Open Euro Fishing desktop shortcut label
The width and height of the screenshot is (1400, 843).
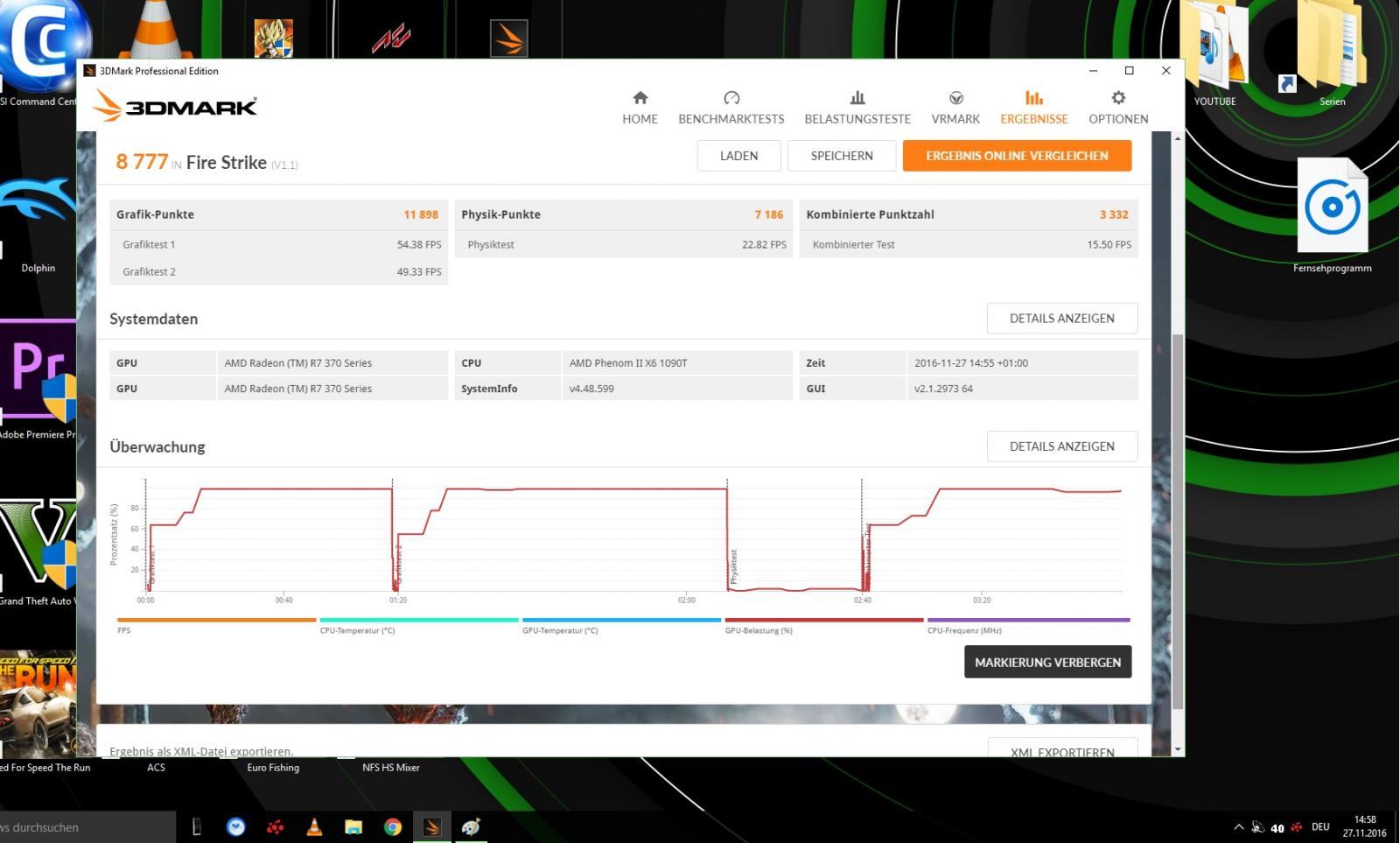coord(273,768)
